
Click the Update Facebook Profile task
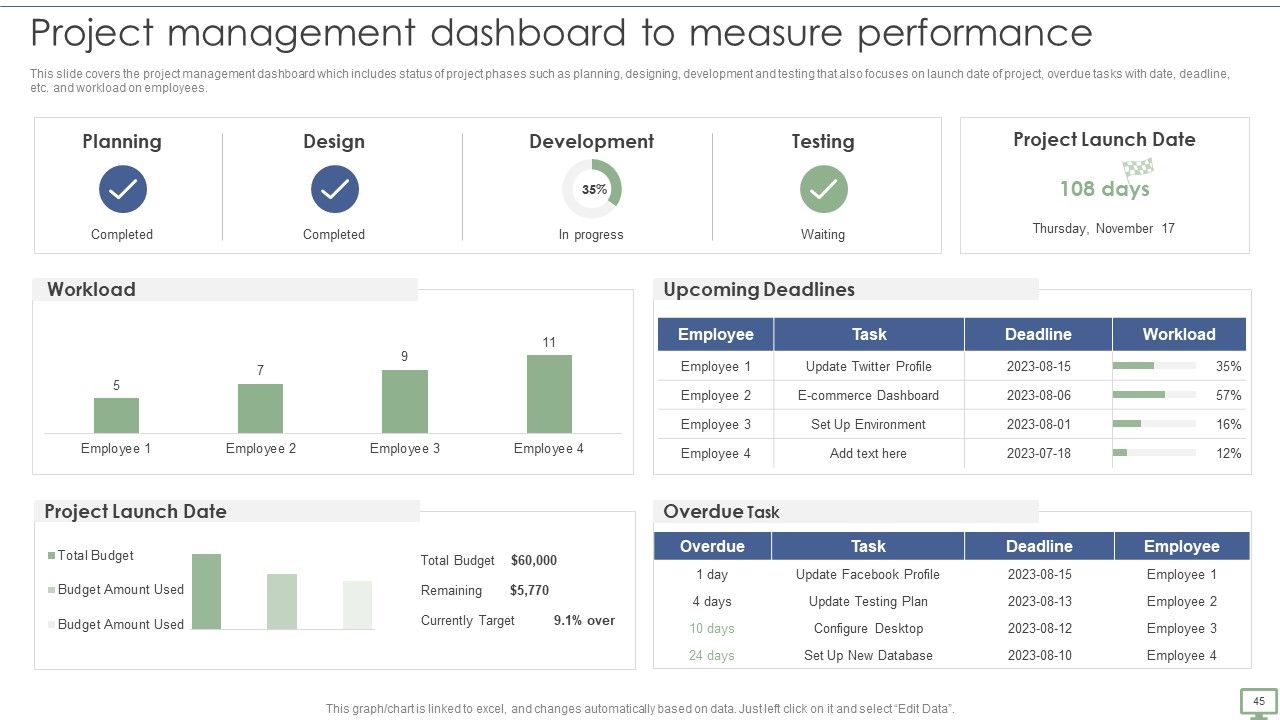868,574
